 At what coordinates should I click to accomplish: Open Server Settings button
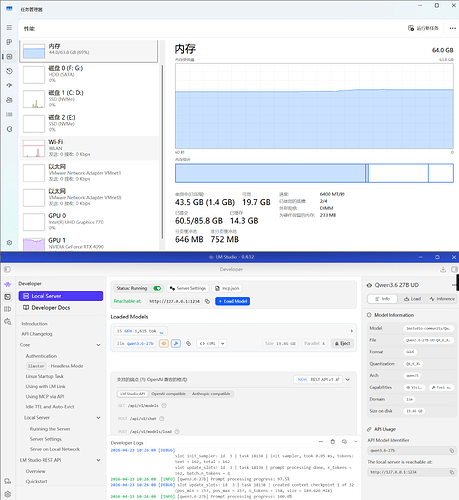(x=188, y=288)
